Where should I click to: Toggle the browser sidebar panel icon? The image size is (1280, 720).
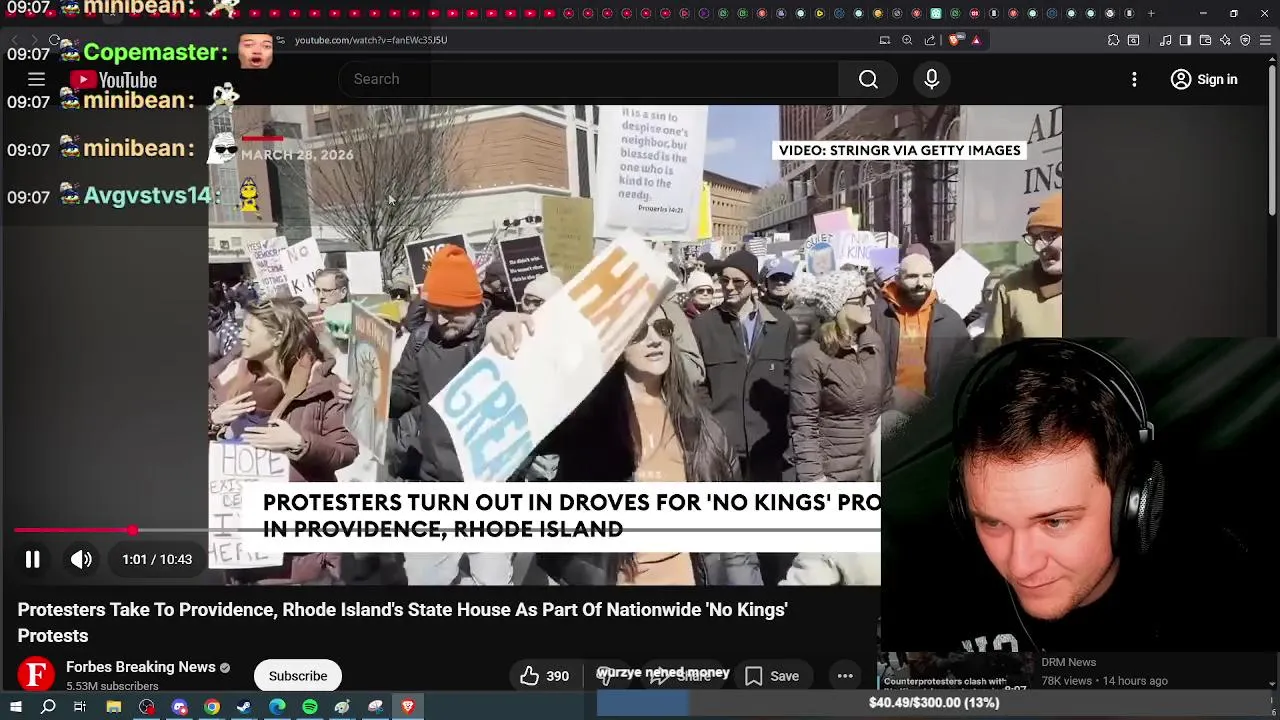tap(1185, 40)
